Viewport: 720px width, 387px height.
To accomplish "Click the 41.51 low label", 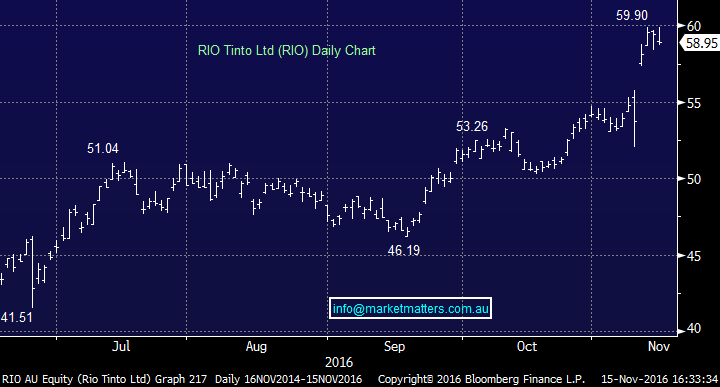I will point(17,317).
